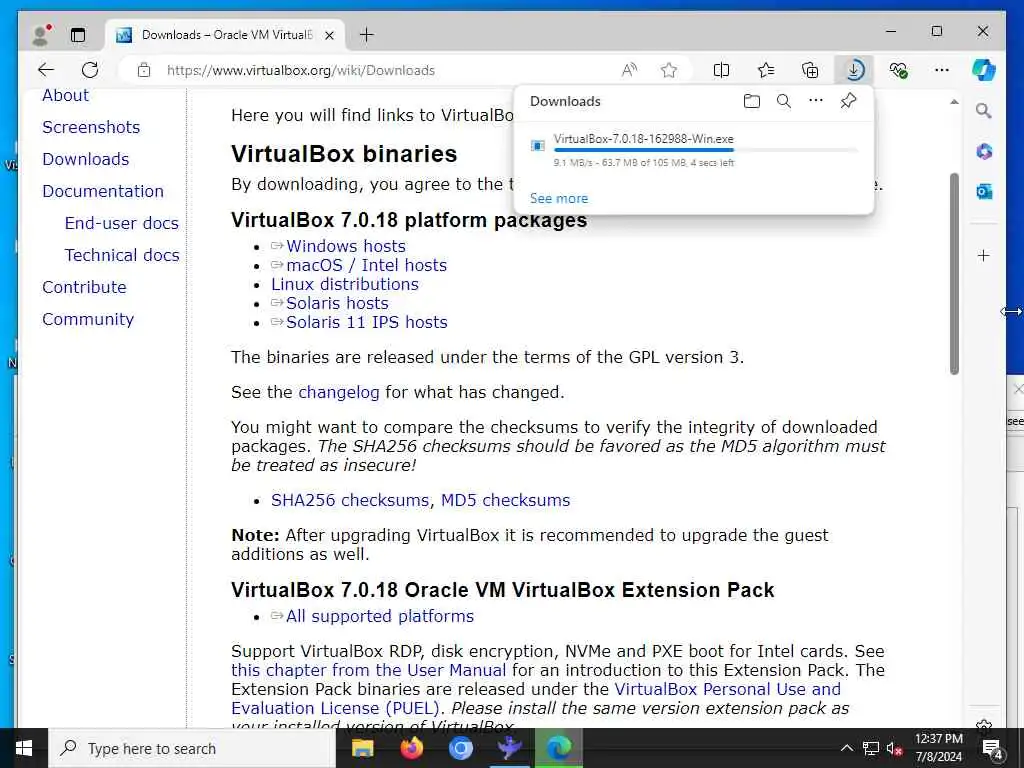The width and height of the screenshot is (1024, 768).
Task: Open tab actions menu icon
Action: [x=78, y=35]
